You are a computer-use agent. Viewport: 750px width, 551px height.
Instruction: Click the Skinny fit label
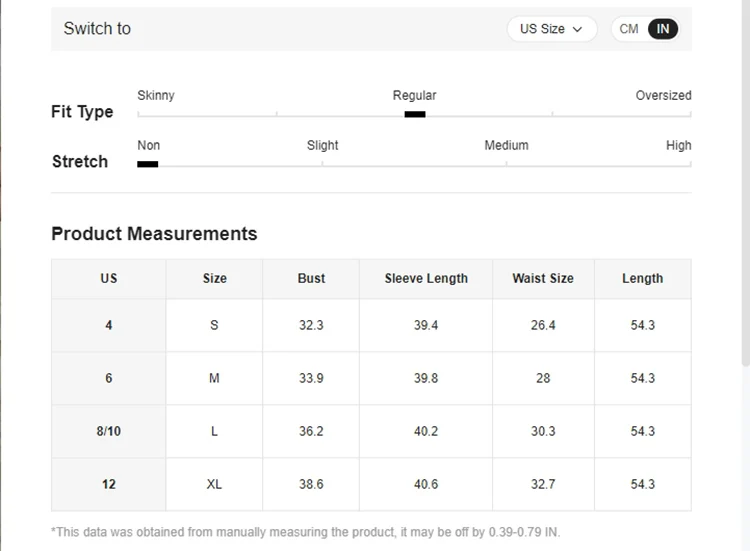[156, 95]
